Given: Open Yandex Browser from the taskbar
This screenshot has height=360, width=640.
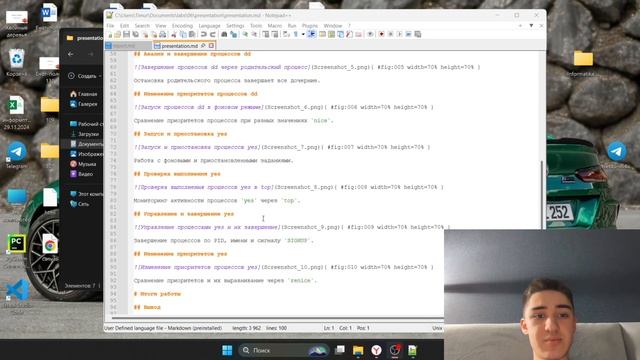Looking at the screenshot, I should [376, 350].
